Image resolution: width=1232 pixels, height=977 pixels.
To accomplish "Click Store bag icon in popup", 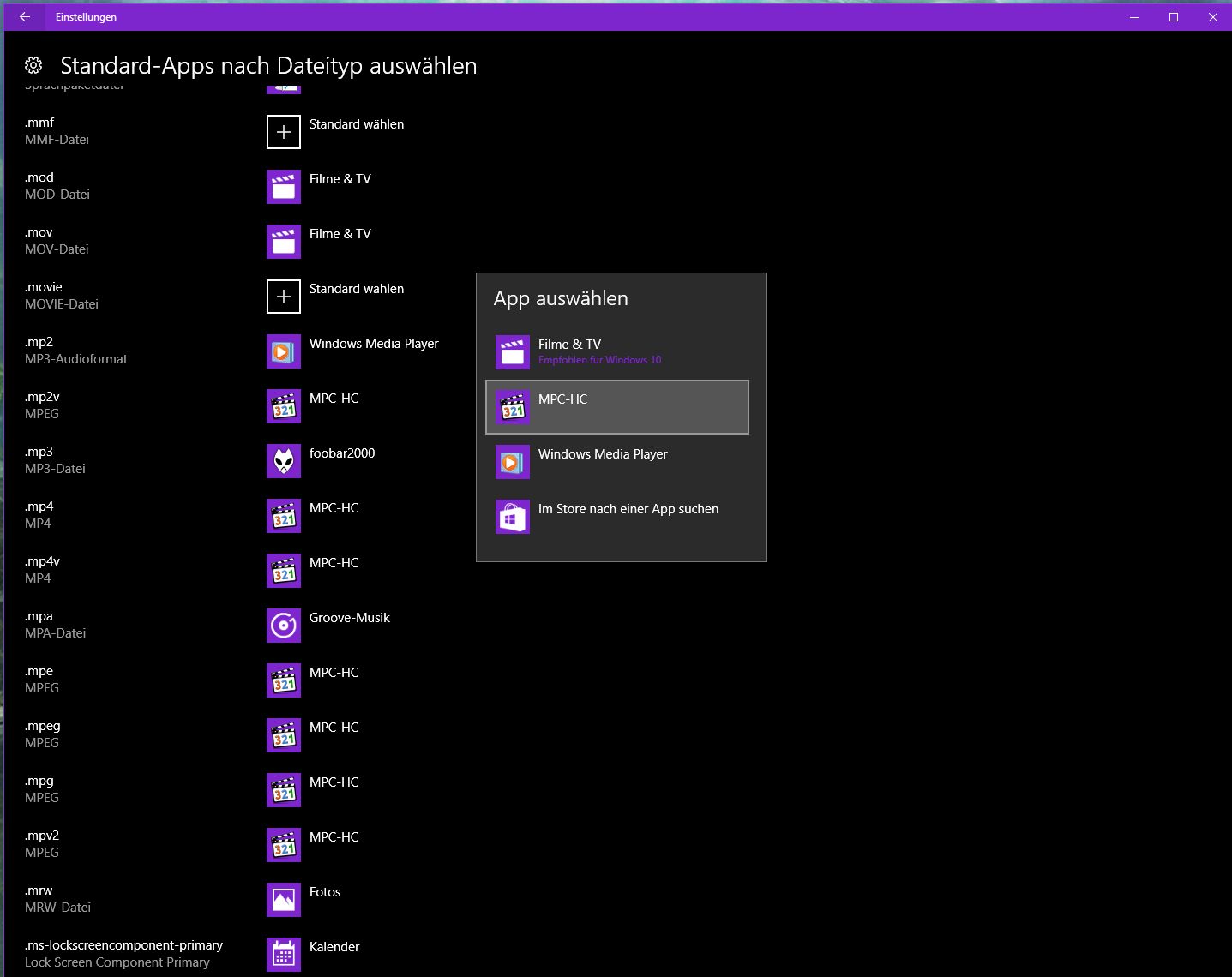I will tap(513, 517).
